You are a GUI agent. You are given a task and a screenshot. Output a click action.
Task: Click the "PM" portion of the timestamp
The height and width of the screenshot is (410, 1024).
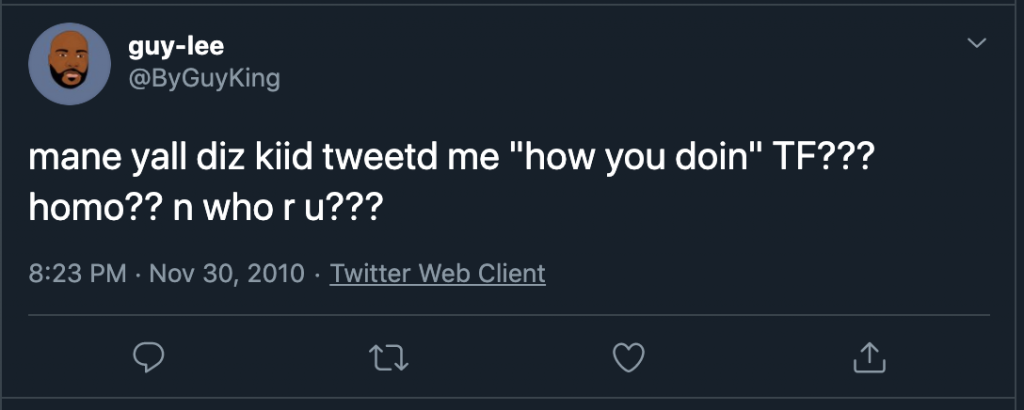click(x=106, y=273)
